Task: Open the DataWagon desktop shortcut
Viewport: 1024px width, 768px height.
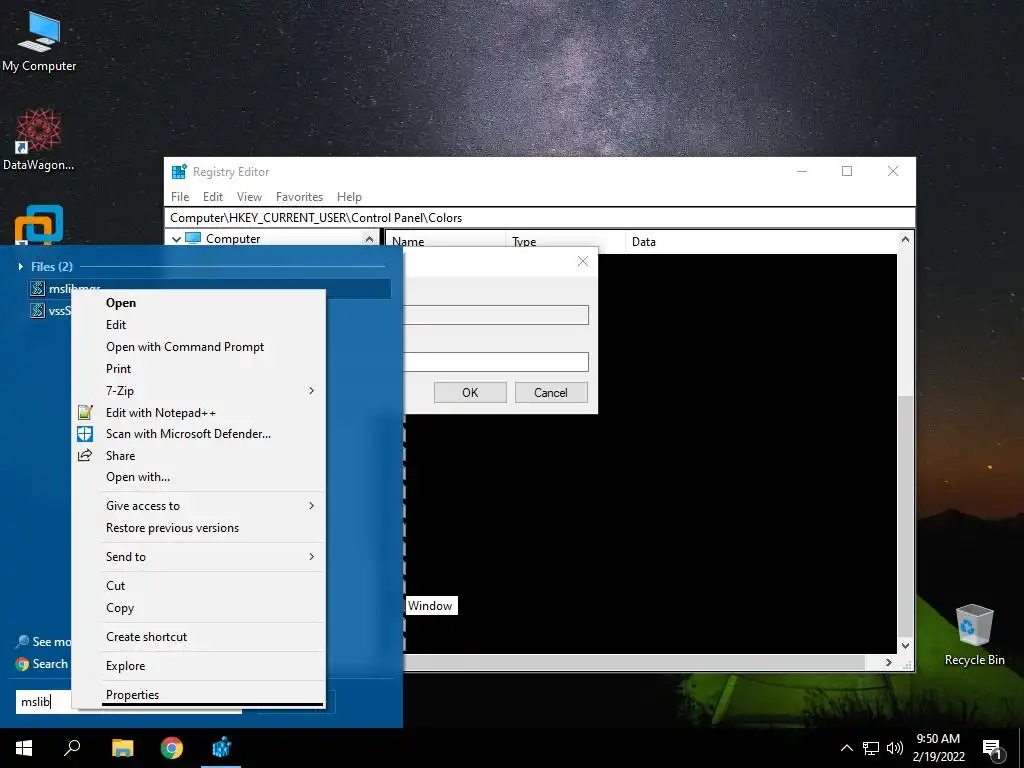Action: point(39,140)
